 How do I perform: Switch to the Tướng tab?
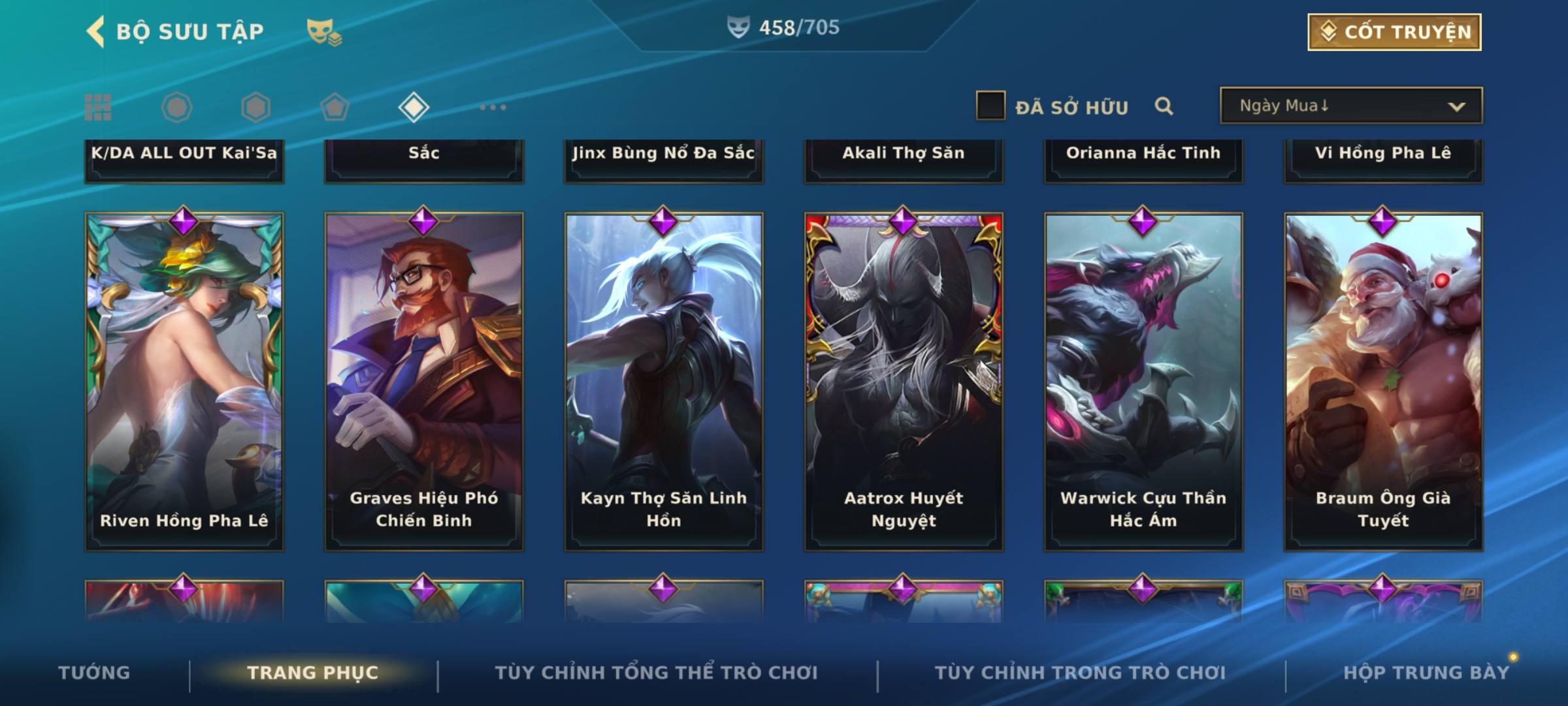pos(94,672)
